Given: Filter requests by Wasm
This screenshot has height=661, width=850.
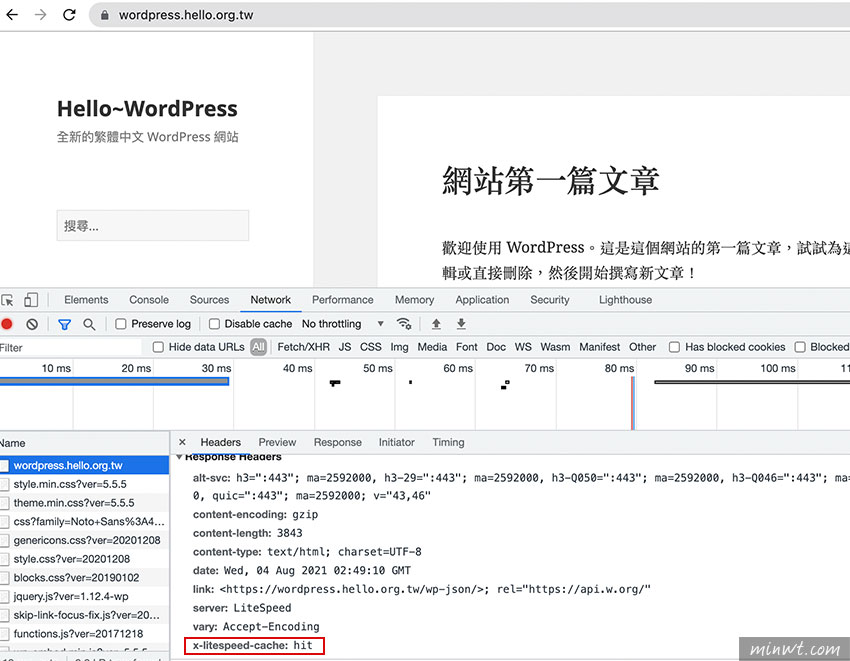Looking at the screenshot, I should coord(555,347).
